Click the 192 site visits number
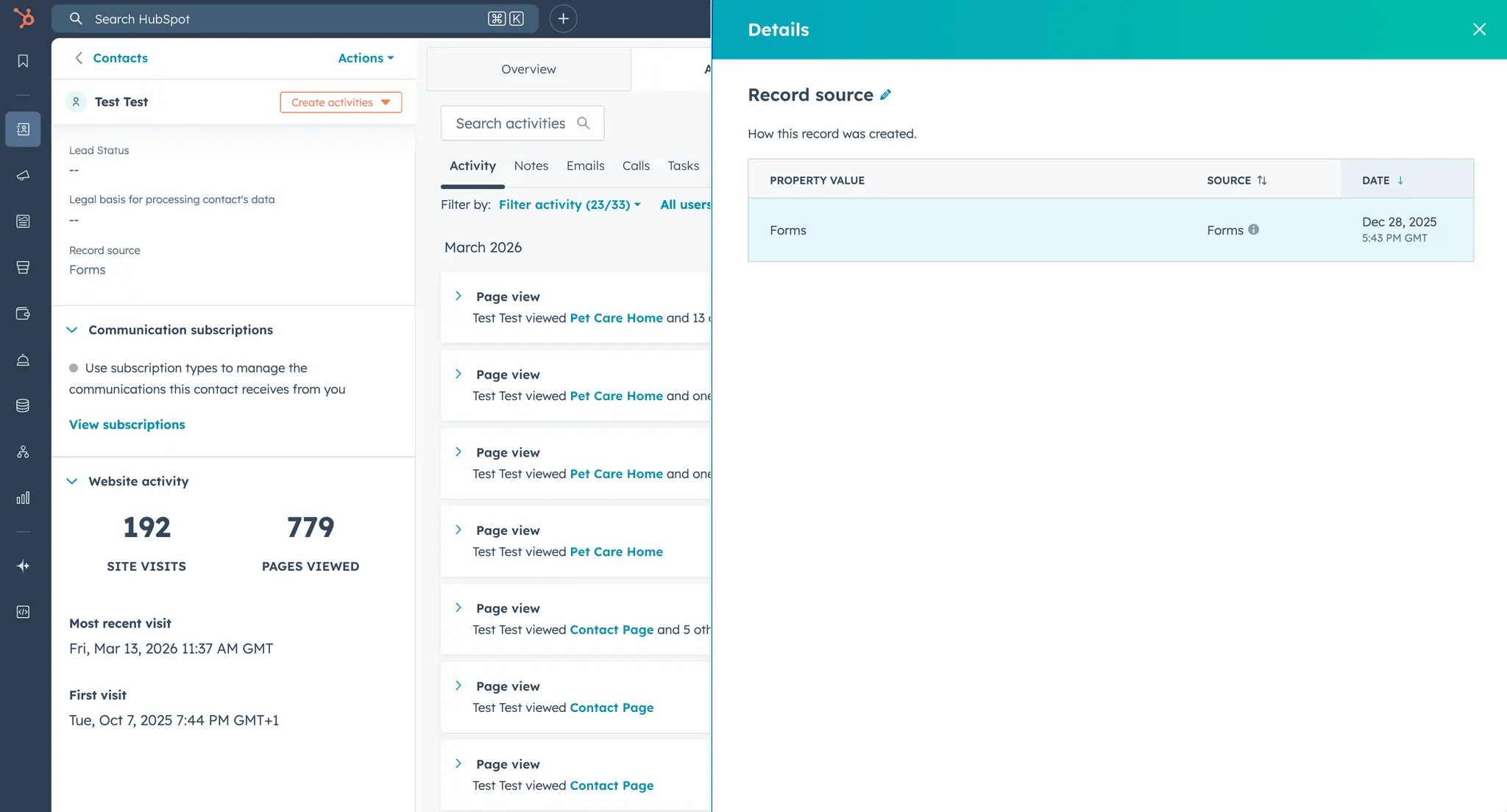The width and height of the screenshot is (1507, 812). pos(147,527)
